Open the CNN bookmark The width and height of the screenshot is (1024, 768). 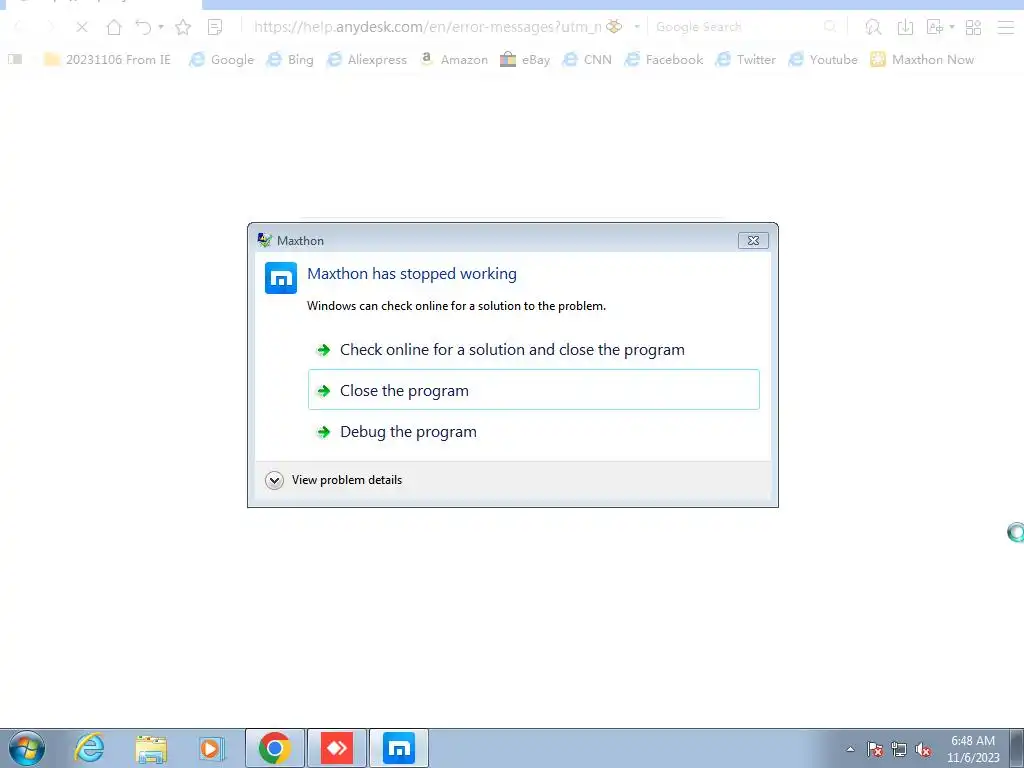point(587,59)
